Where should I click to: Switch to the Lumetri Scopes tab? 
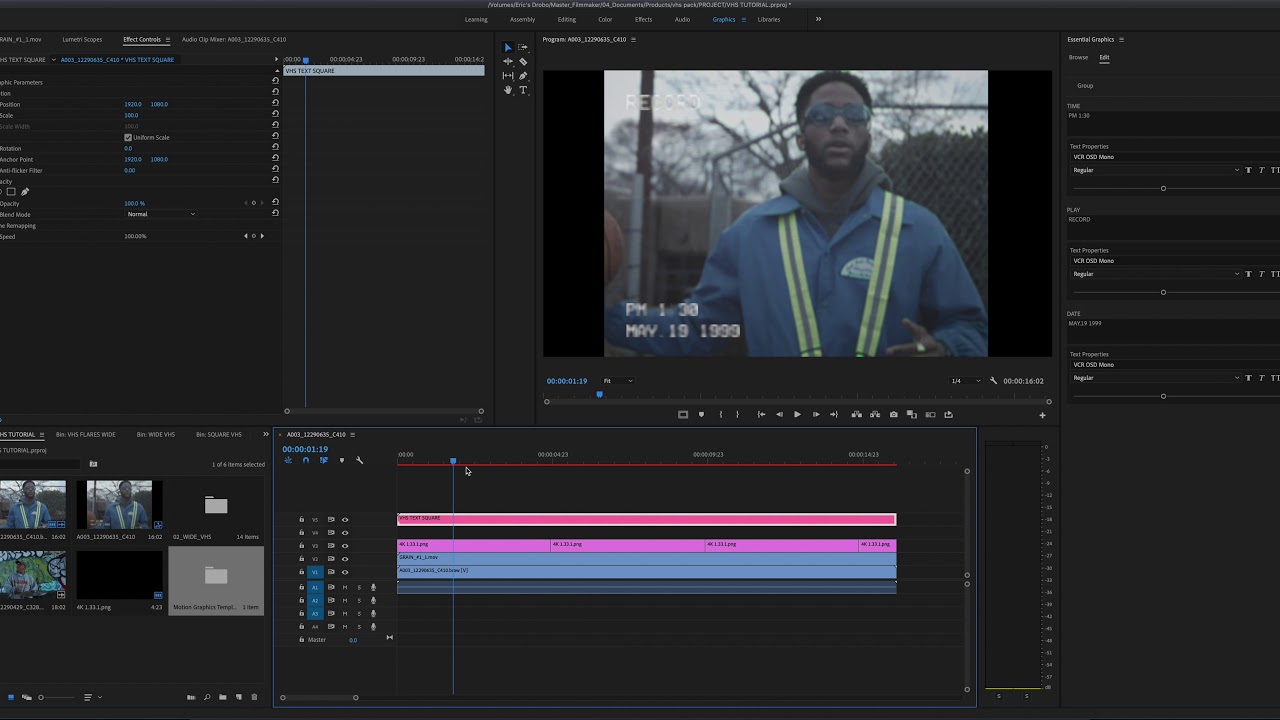click(x=82, y=39)
